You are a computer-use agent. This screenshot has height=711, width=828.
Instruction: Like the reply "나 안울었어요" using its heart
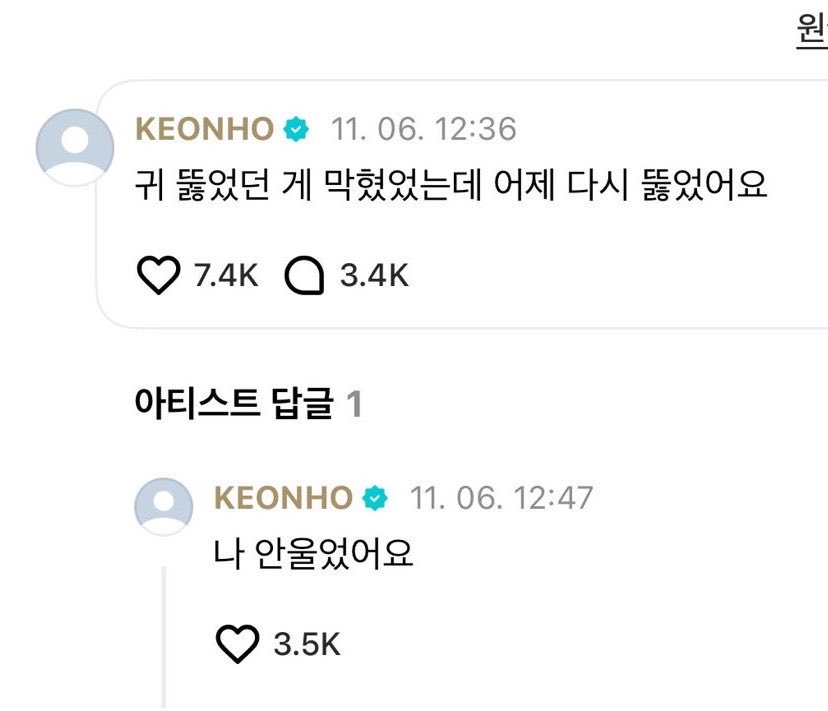click(238, 644)
